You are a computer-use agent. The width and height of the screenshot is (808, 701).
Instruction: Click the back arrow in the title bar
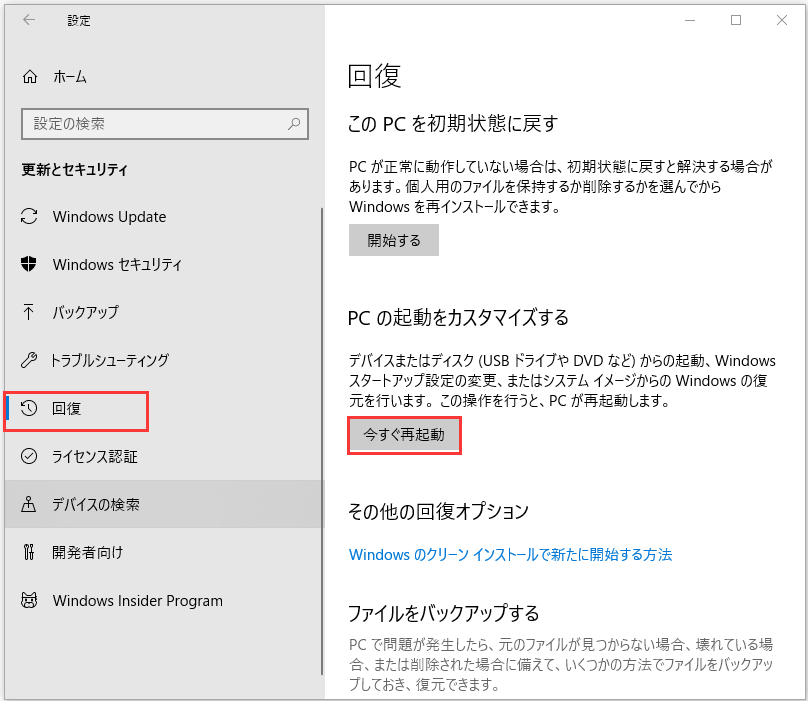(29, 20)
